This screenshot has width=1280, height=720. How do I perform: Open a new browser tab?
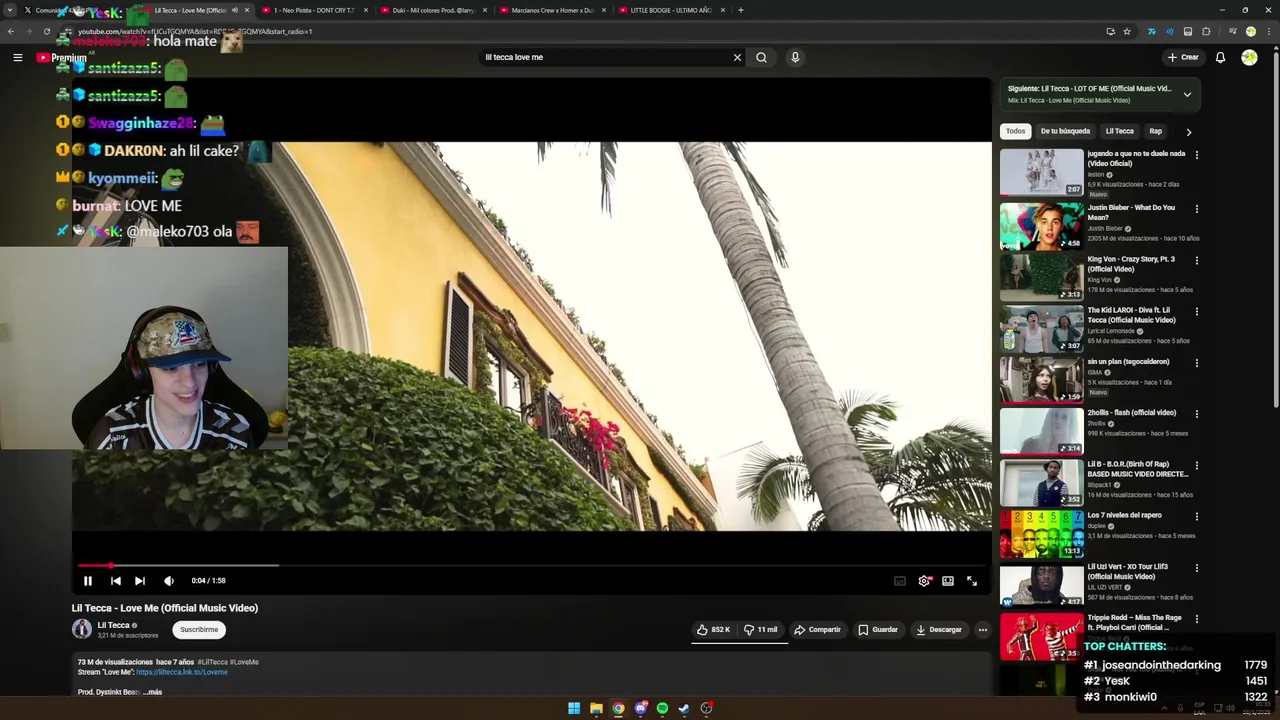(x=740, y=10)
